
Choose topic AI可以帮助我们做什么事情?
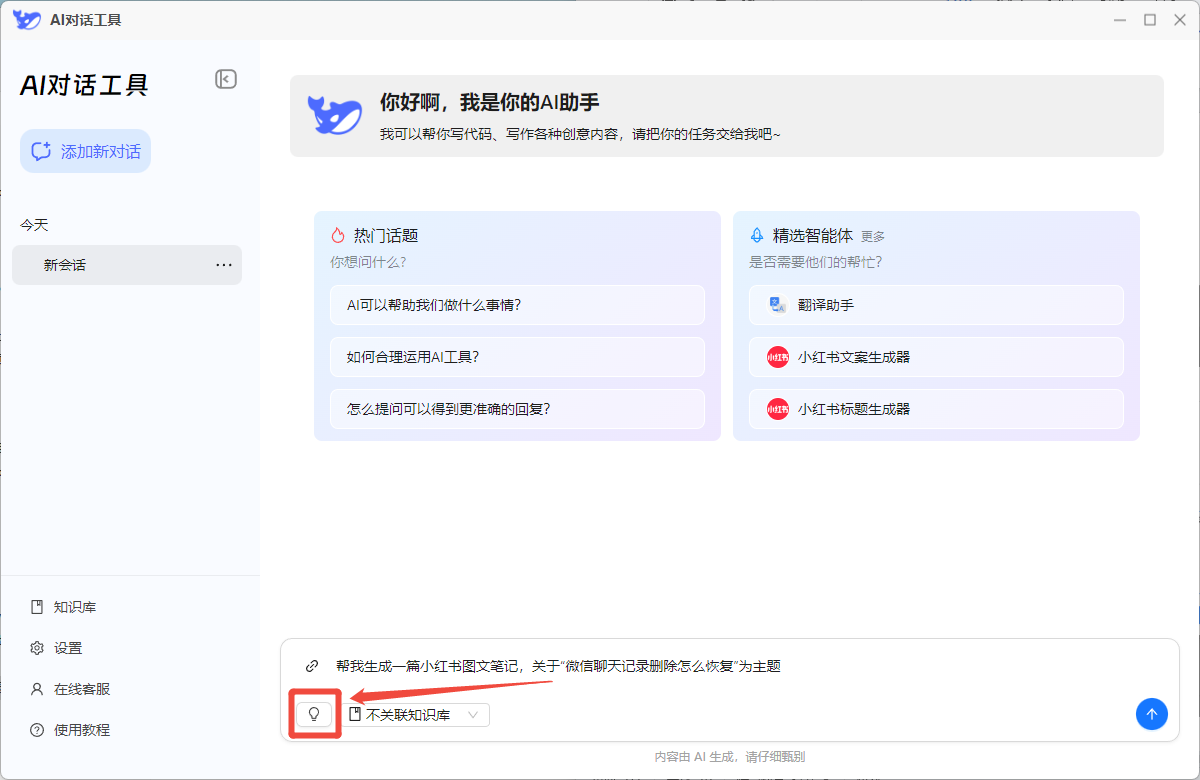click(x=517, y=305)
